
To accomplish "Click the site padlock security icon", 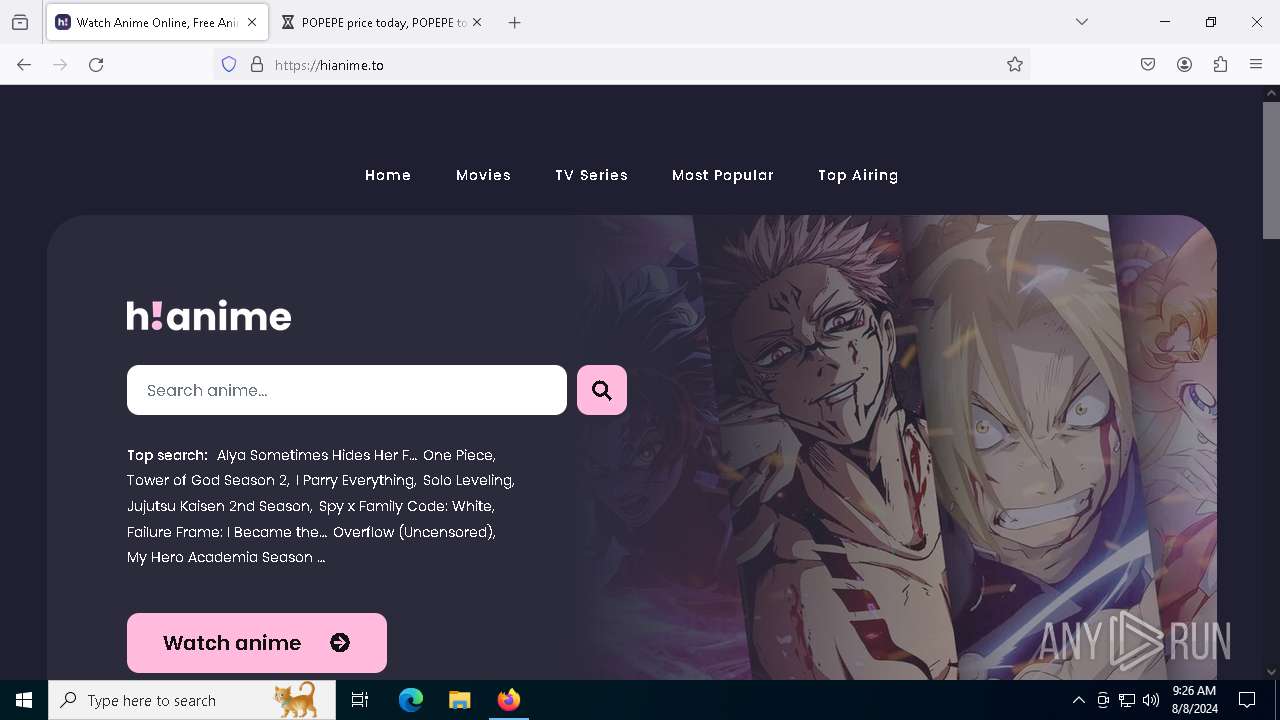I will [257, 65].
